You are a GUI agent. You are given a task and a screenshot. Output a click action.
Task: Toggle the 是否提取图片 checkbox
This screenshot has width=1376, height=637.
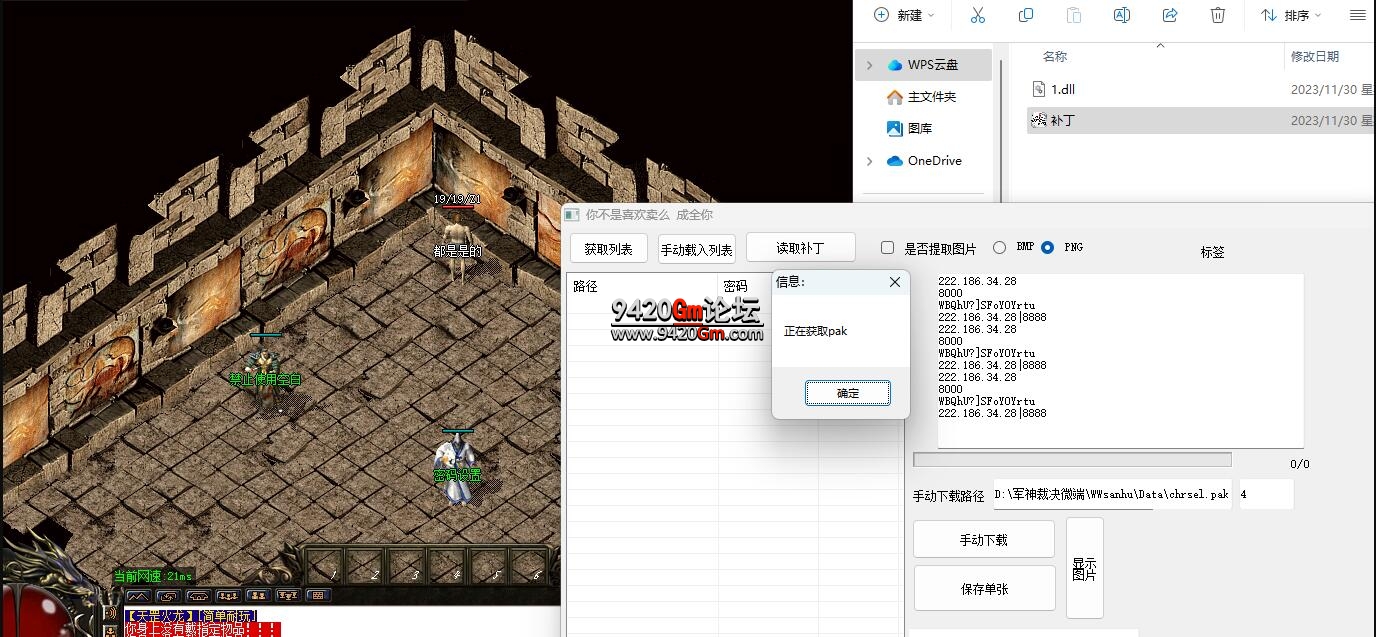[887, 248]
